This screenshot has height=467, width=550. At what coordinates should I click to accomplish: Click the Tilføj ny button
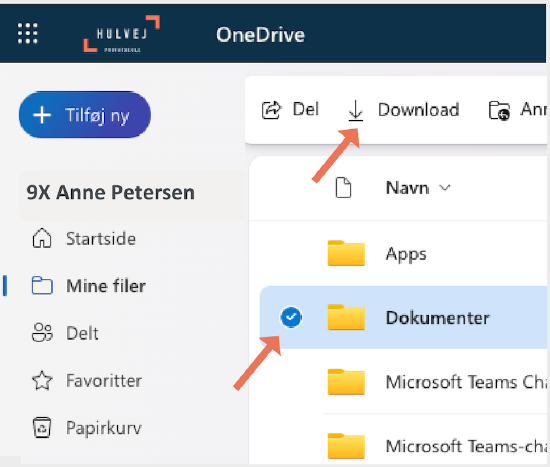pyautogui.click(x=85, y=115)
